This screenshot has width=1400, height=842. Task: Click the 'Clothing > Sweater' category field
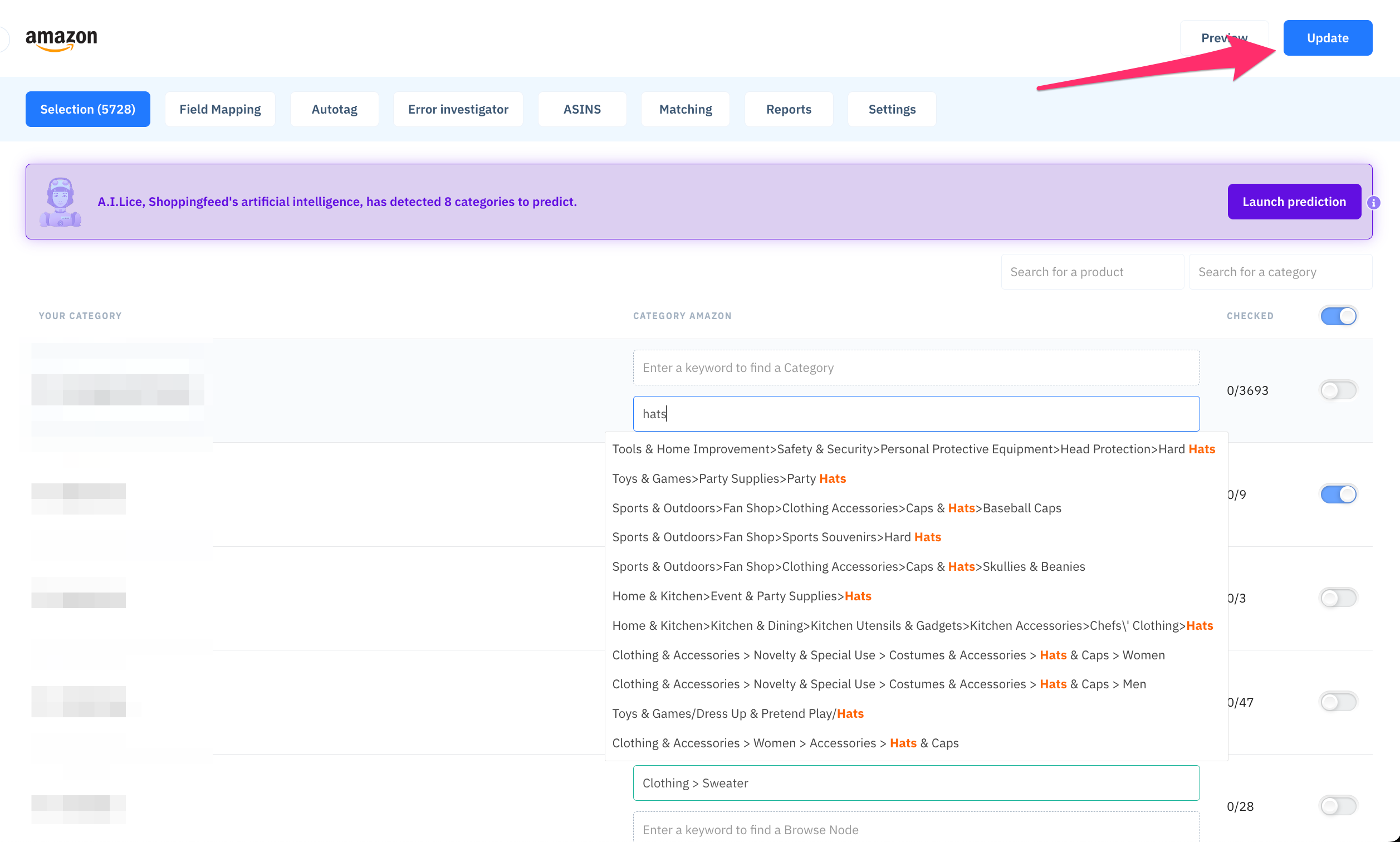916,783
